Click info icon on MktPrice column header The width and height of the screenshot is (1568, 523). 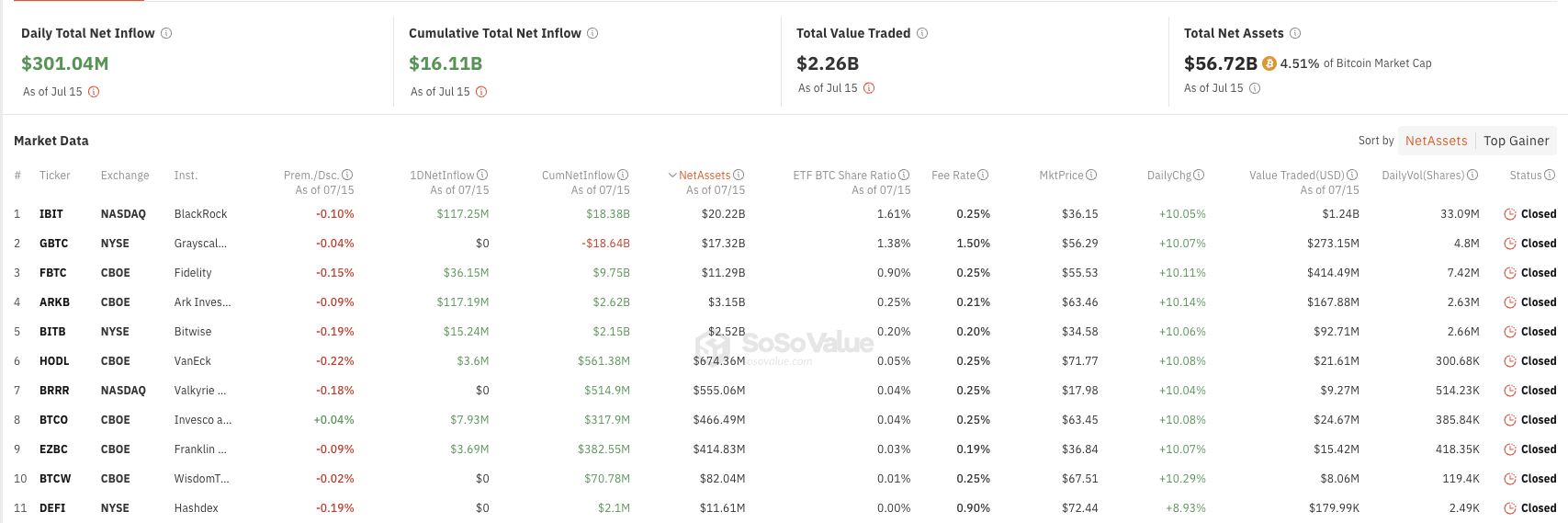coord(1091,175)
